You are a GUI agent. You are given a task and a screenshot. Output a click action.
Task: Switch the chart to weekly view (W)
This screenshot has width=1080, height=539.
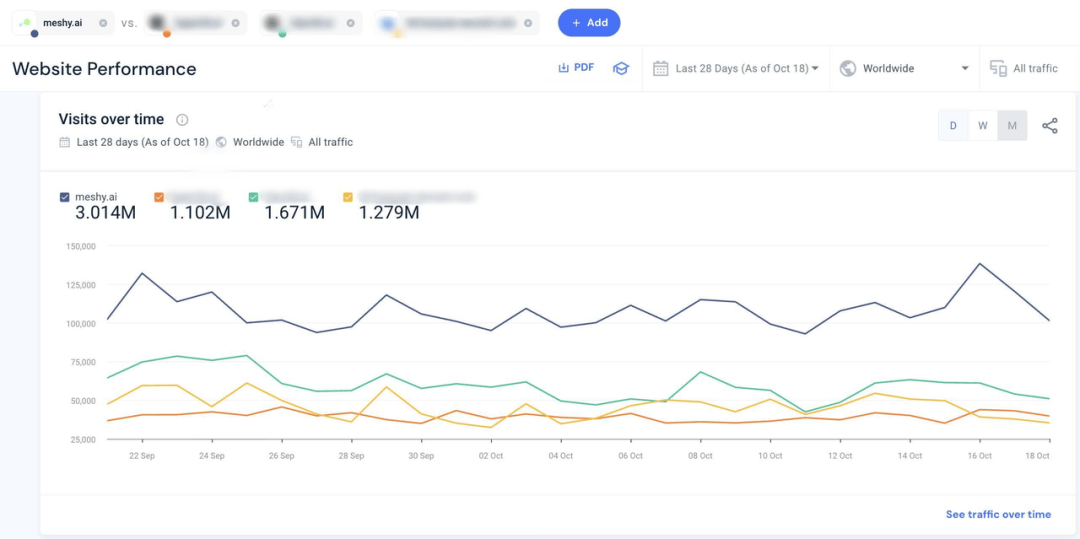point(983,126)
